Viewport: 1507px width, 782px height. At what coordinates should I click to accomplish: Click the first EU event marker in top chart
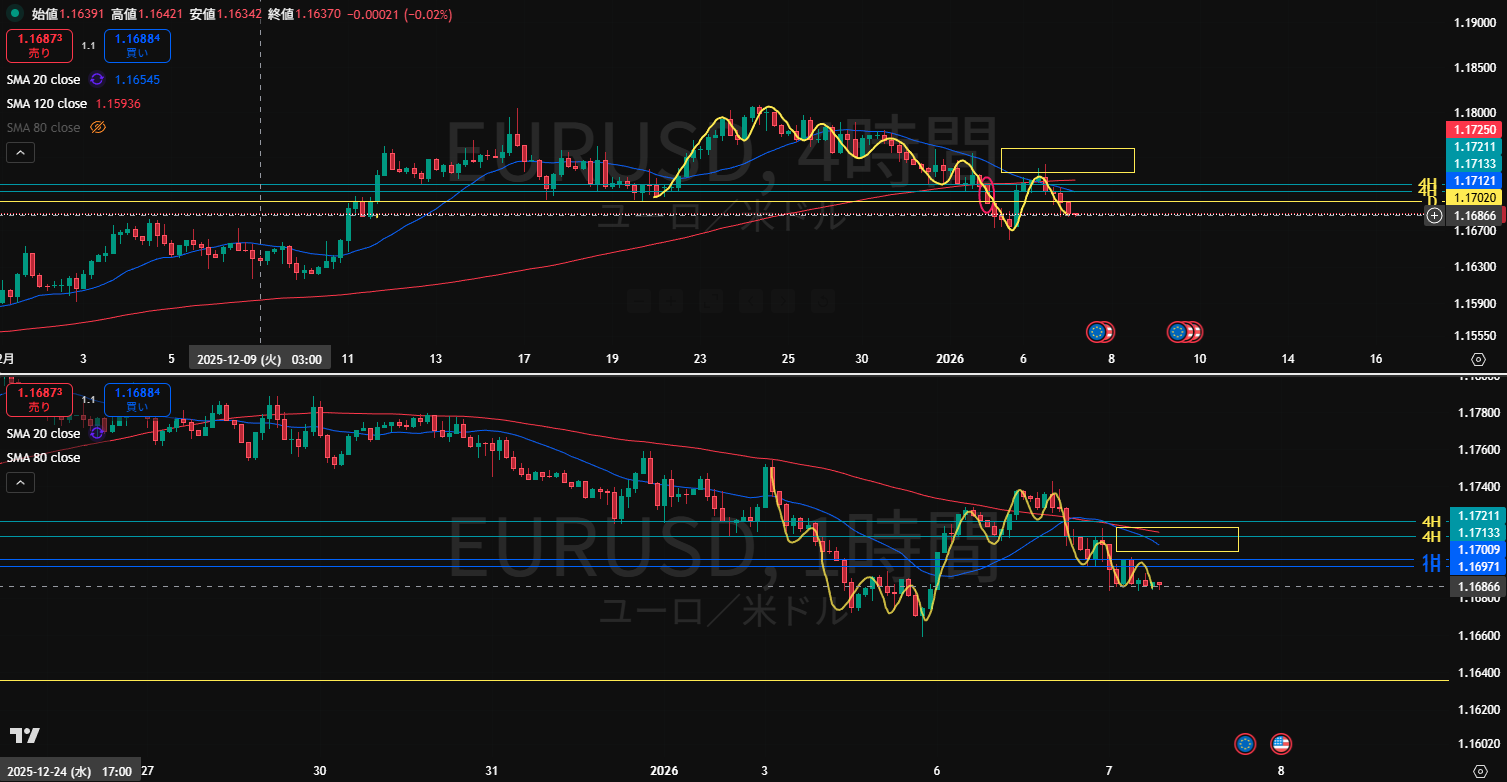(1099, 331)
